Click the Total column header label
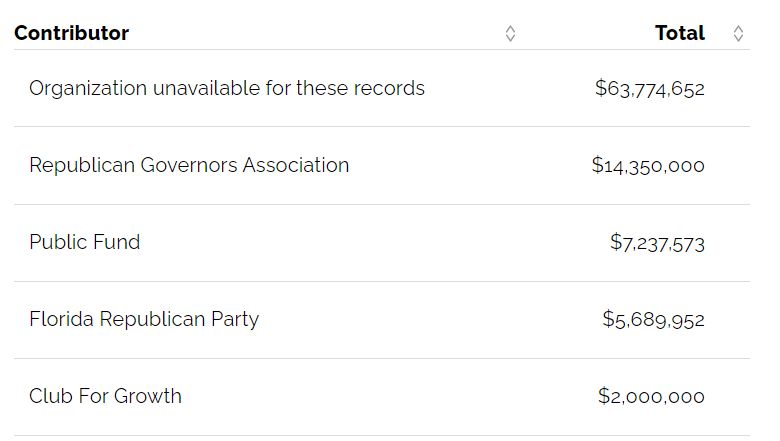This screenshot has width=780, height=441. [x=680, y=33]
